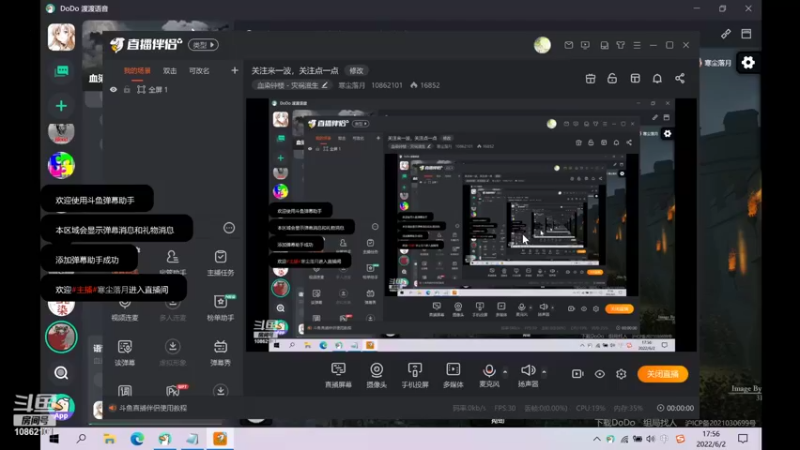Click the DoDo link icon at top right
Image resolution: width=800 pixels, height=450 pixels.
tap(726, 34)
